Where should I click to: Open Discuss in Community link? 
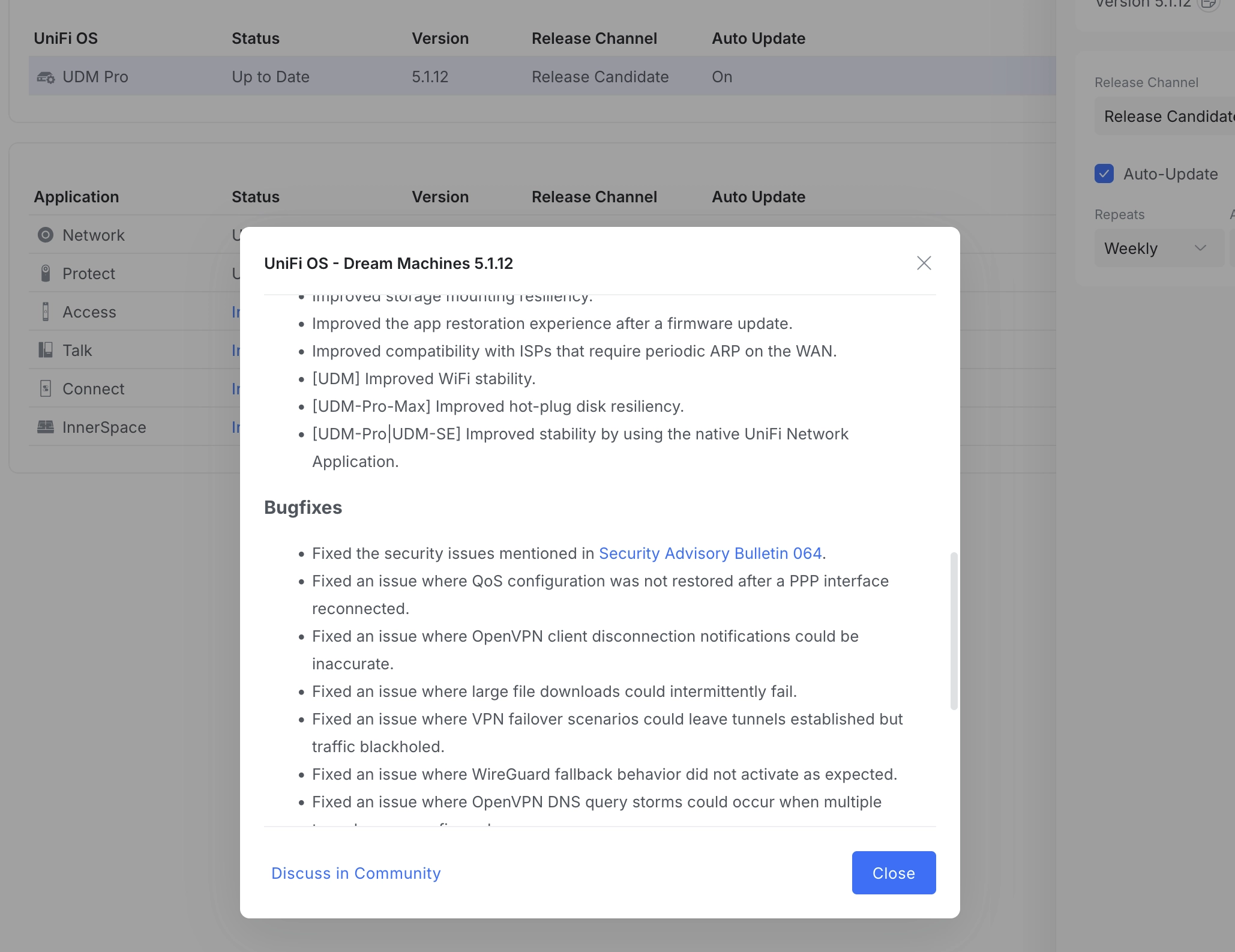pos(356,873)
